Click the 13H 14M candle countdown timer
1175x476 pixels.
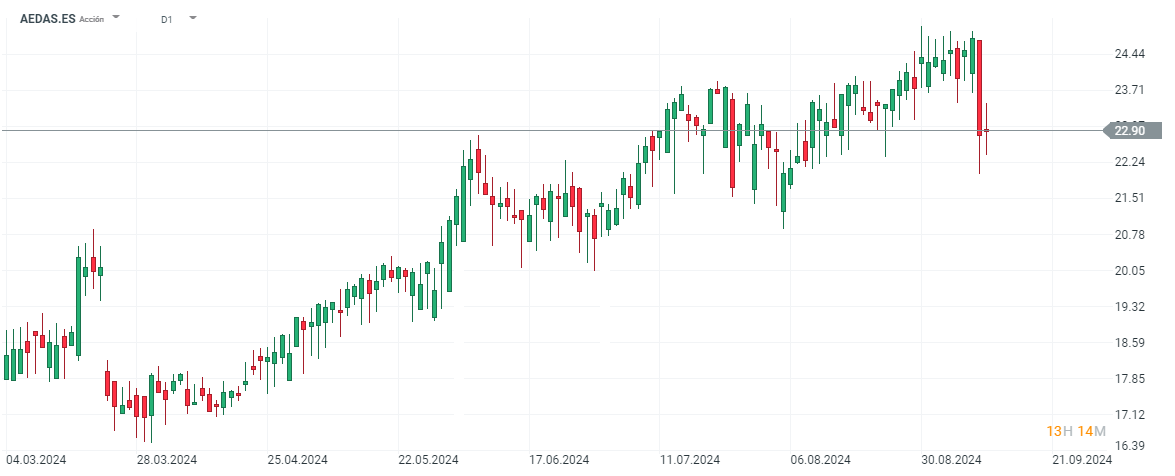(1075, 431)
